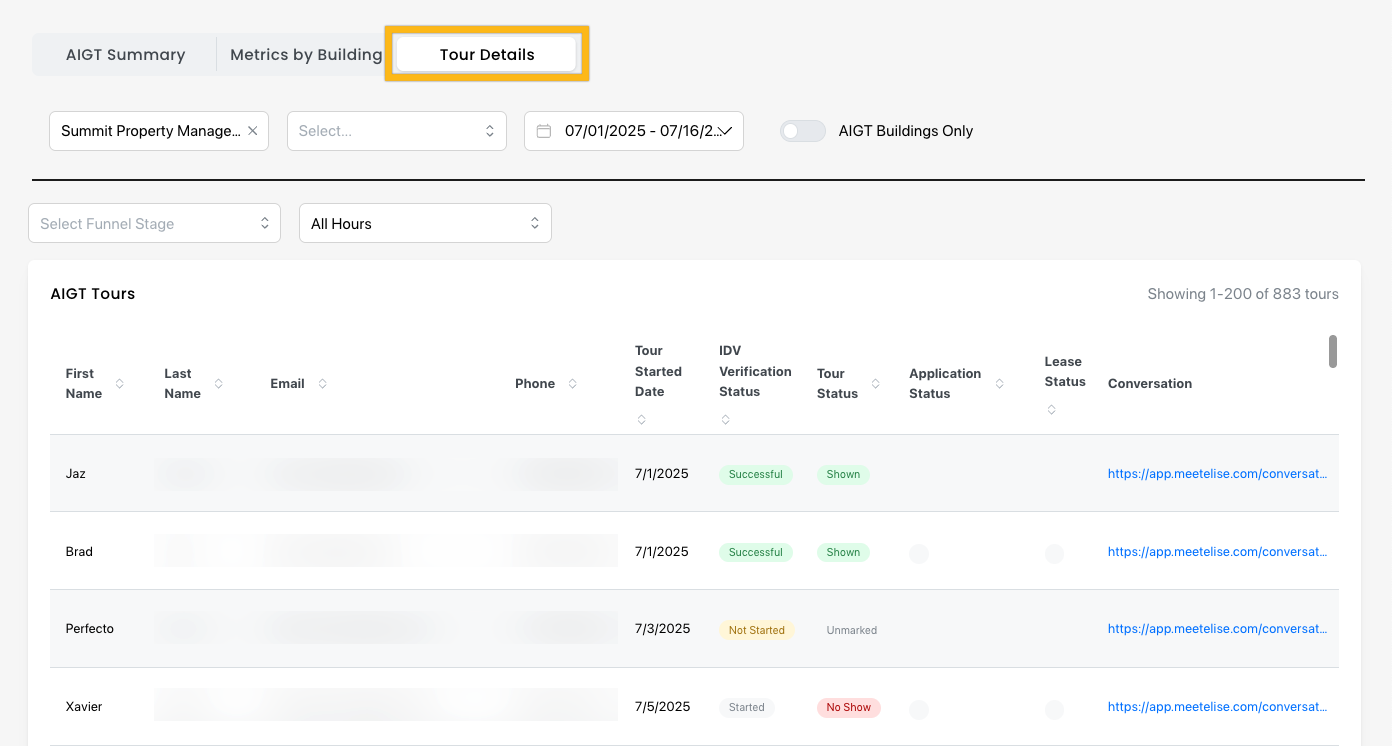The image size is (1392, 746).
Task: Clear the Summit Property Management filter
Action: point(253,131)
